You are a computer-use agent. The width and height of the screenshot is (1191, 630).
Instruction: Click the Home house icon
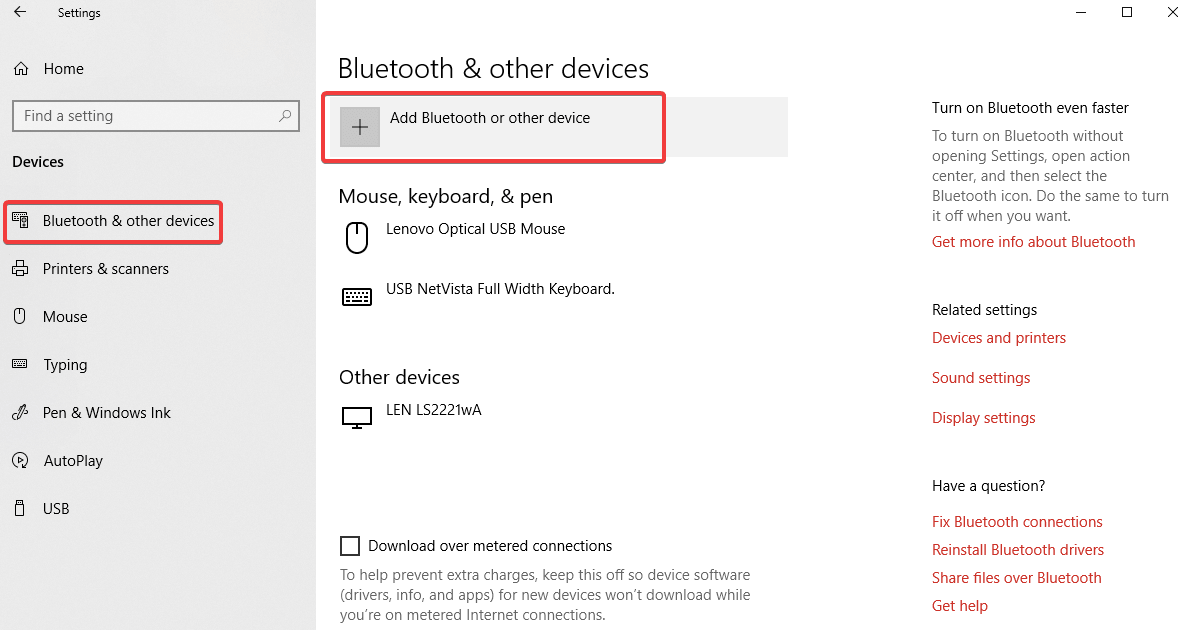pos(21,69)
